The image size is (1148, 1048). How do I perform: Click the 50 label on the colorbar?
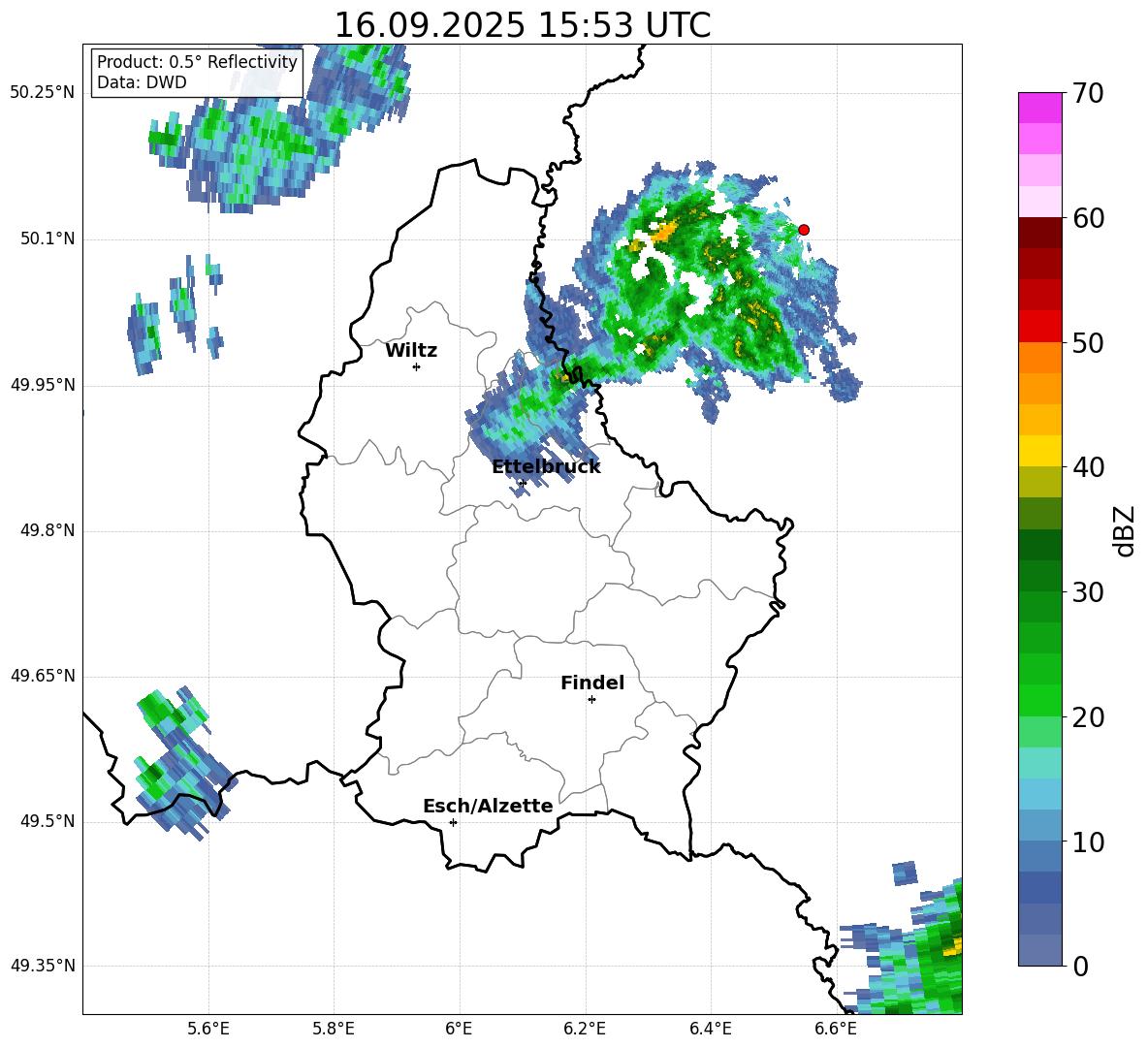tap(1087, 342)
